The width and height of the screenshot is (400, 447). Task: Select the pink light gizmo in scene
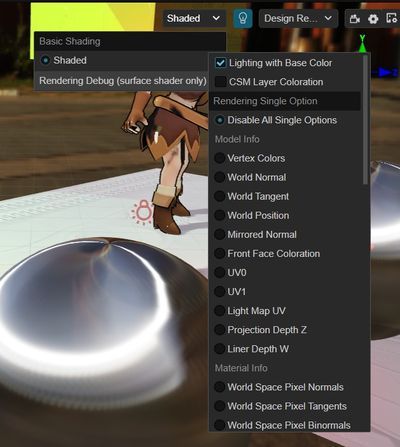(143, 211)
